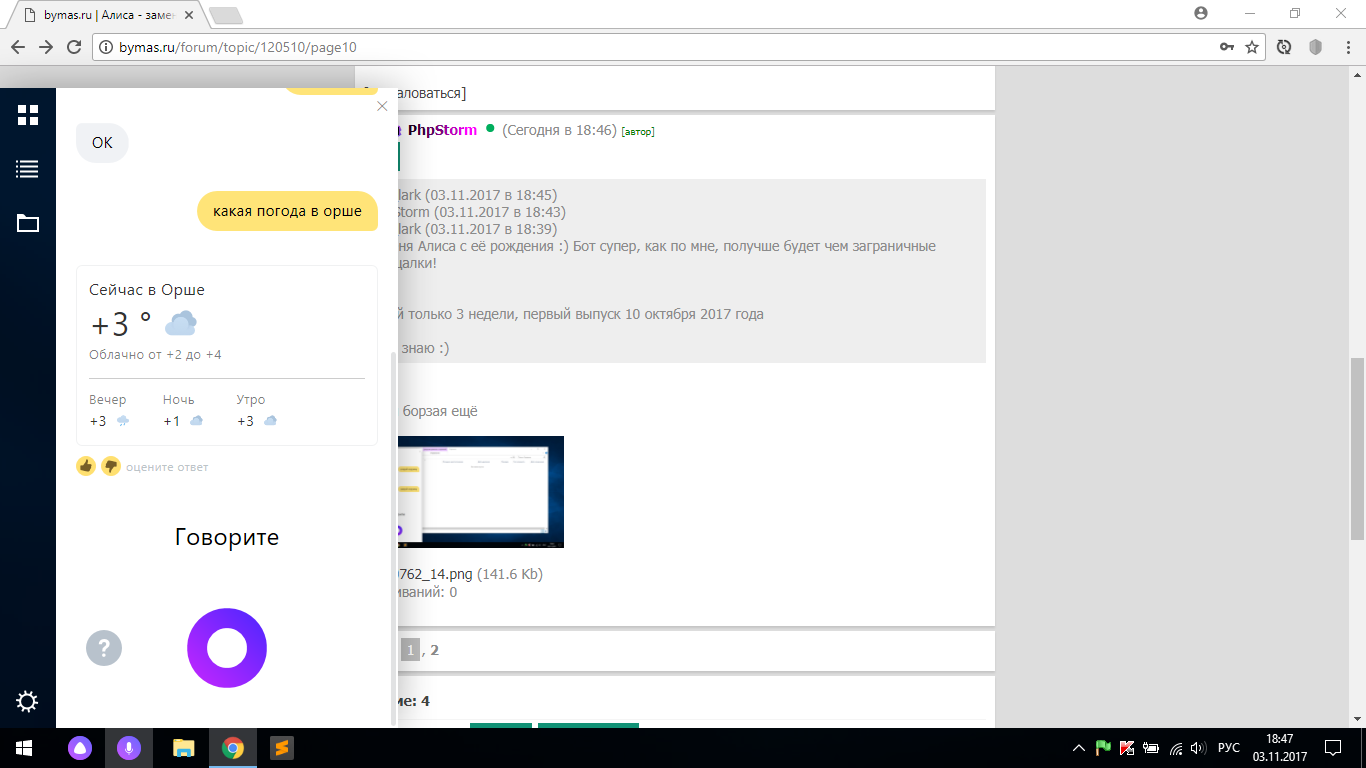Open the folder icon in Alice sidebar
Image resolution: width=1366 pixels, height=768 pixels.
[x=28, y=223]
